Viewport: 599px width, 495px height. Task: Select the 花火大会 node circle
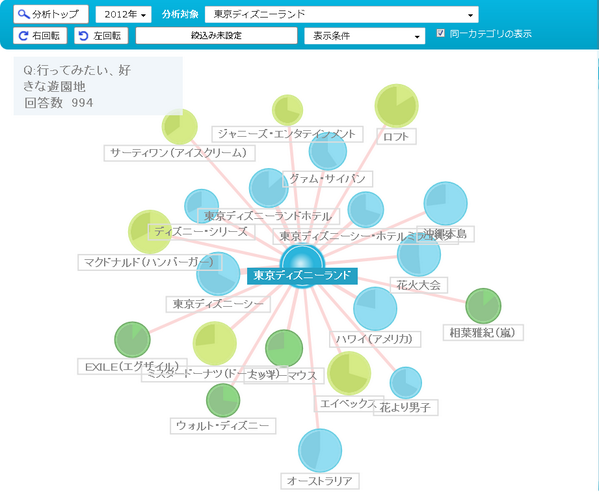tap(419, 254)
